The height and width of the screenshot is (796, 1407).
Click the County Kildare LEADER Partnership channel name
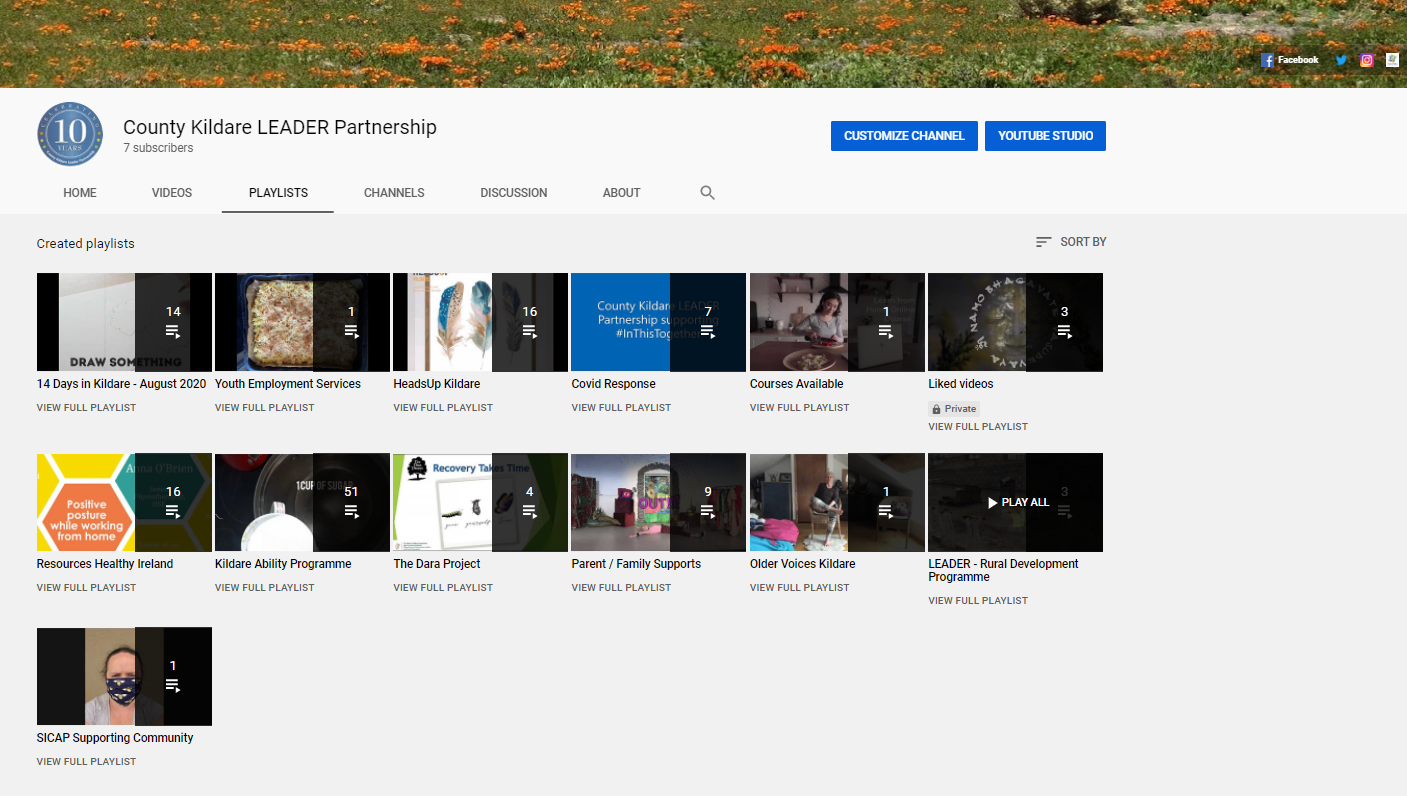[x=280, y=127]
